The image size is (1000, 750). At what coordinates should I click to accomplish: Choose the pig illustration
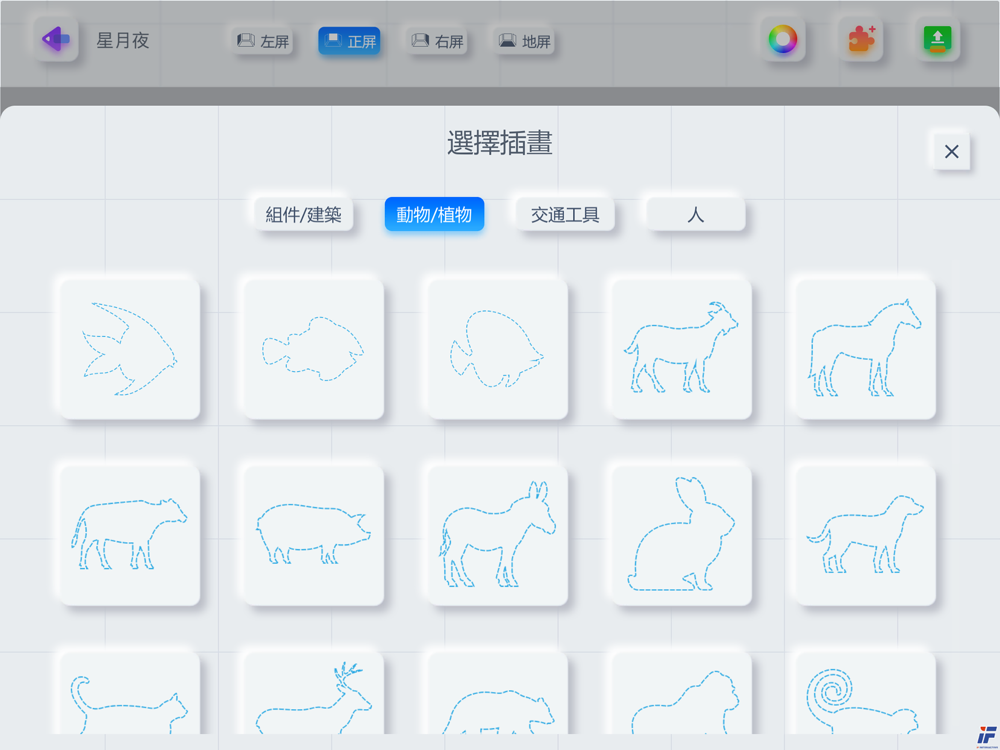(314, 535)
